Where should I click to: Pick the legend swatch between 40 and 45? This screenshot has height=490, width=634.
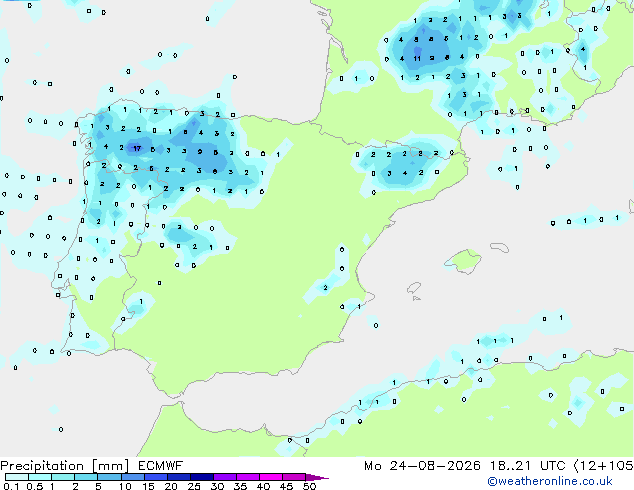tap(271, 477)
